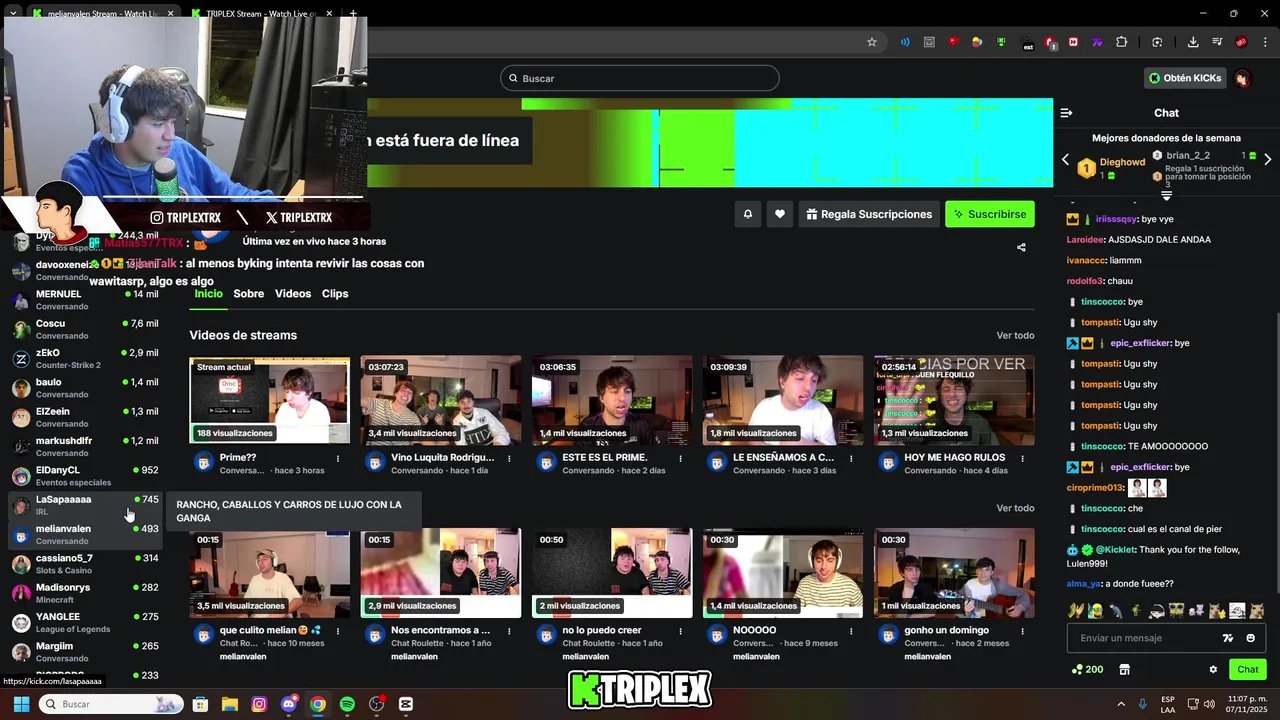Click 'Ver todo' for Videos de streams
1280x720 pixels.
(1015, 336)
